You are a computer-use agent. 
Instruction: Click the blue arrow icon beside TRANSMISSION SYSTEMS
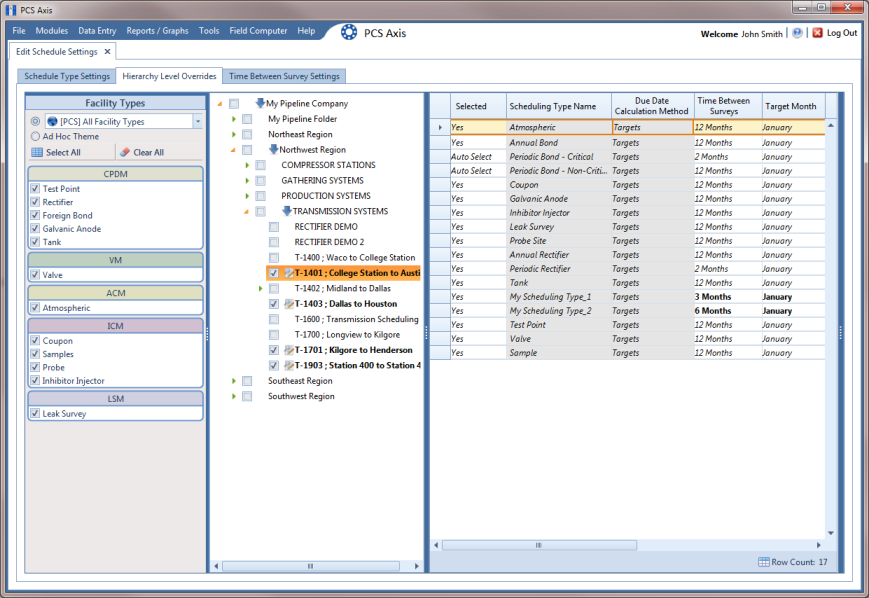(x=287, y=211)
